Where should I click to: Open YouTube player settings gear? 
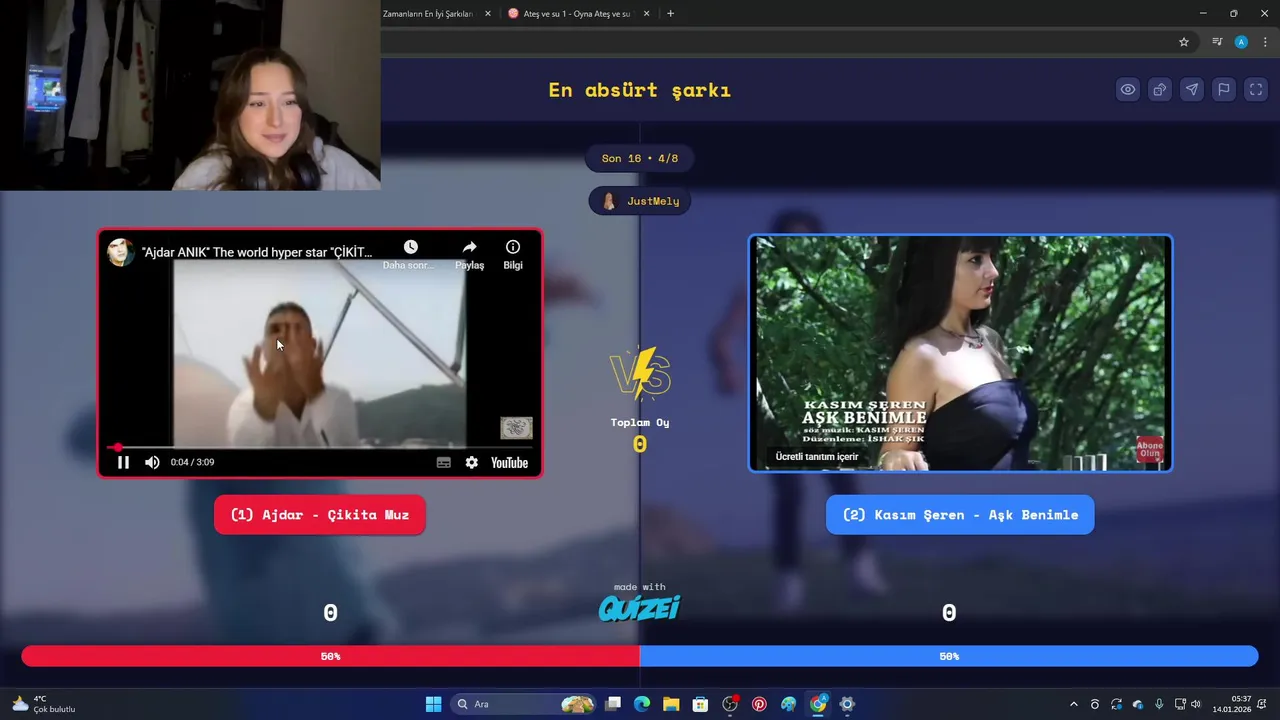(x=472, y=462)
